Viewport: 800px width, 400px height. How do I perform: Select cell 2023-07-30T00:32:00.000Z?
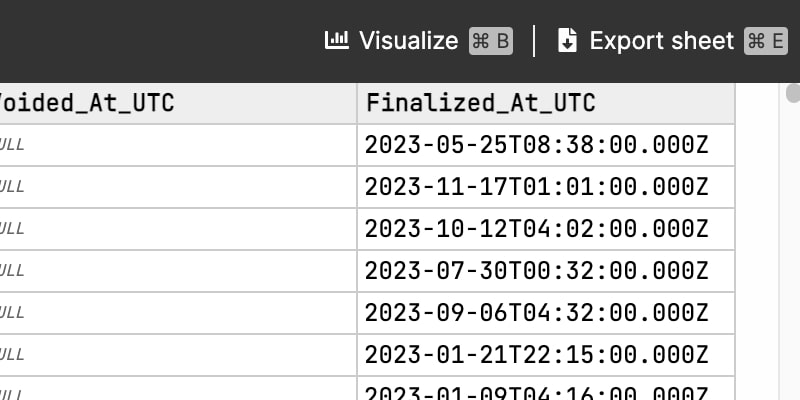tap(546, 271)
